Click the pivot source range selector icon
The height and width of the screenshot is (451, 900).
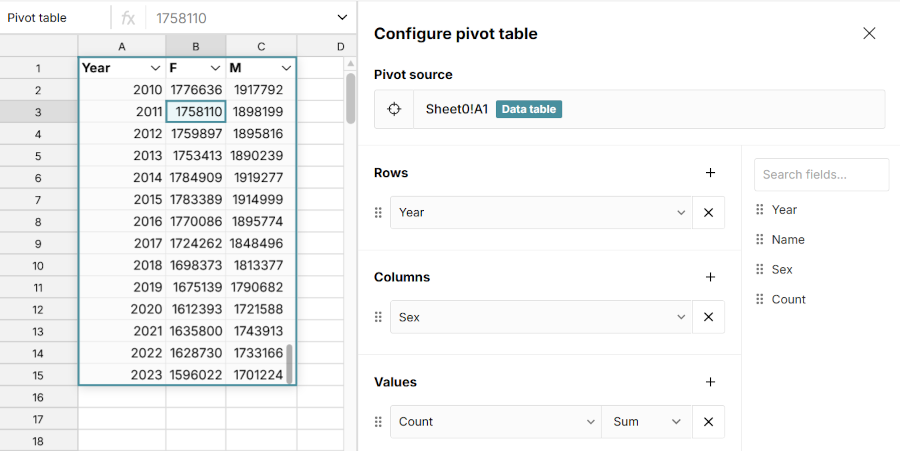[394, 109]
